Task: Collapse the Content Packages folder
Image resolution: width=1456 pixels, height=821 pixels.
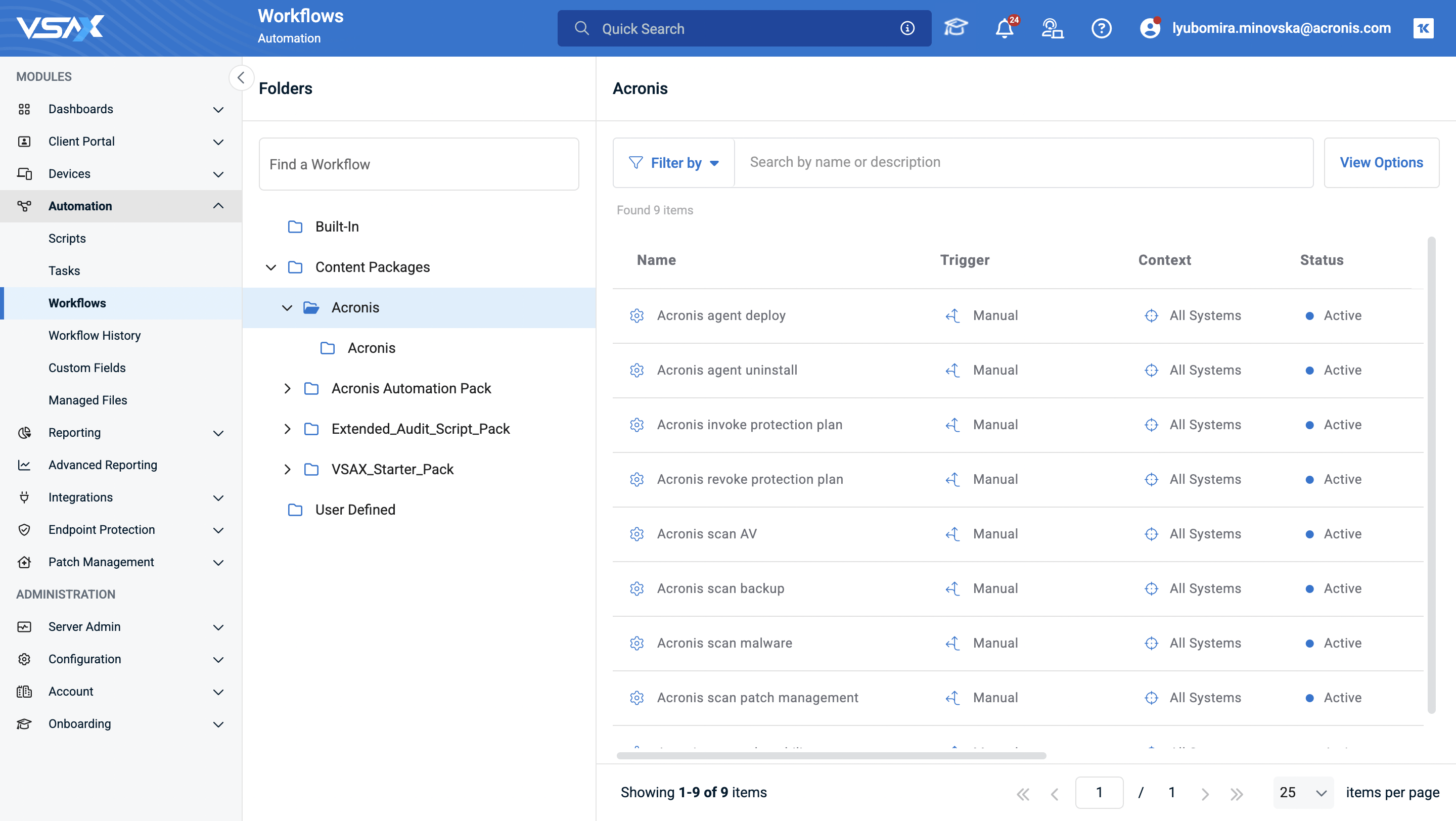Action: point(271,267)
